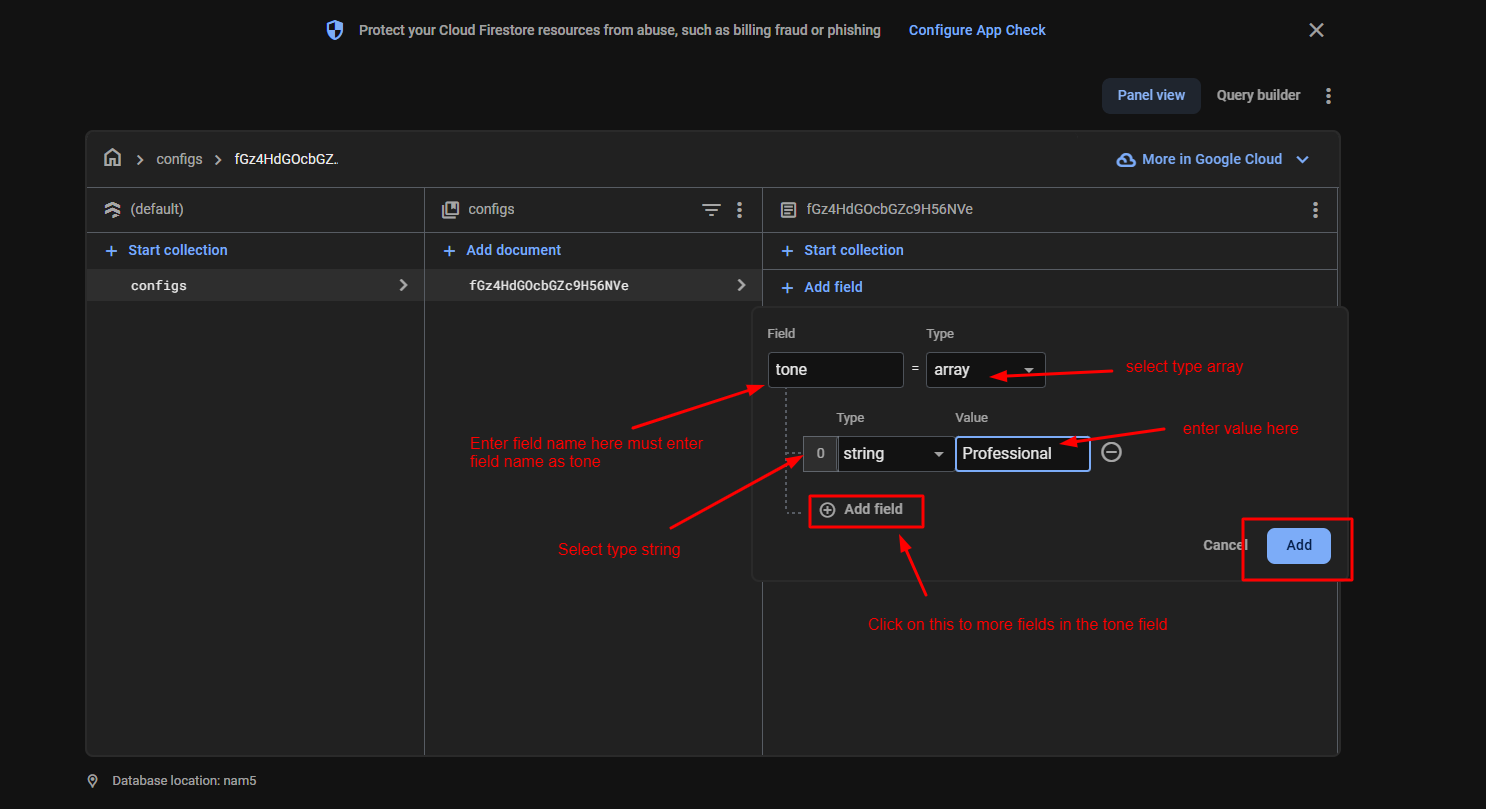Select the configs collection in tree
Viewport: 1486px width, 809px height.
tap(159, 286)
